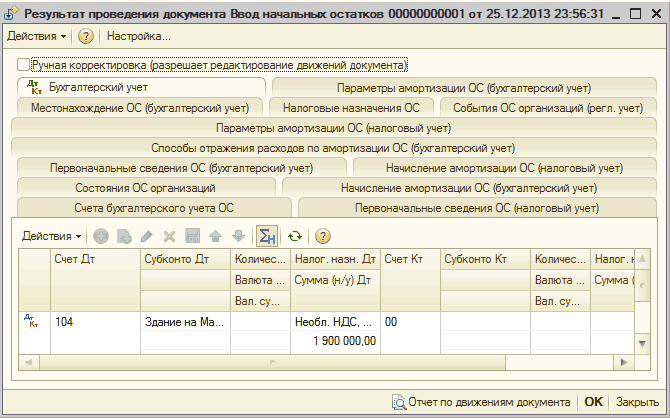Click the table vertical scrollbar down arrow
The image size is (670, 418).
click(642, 344)
